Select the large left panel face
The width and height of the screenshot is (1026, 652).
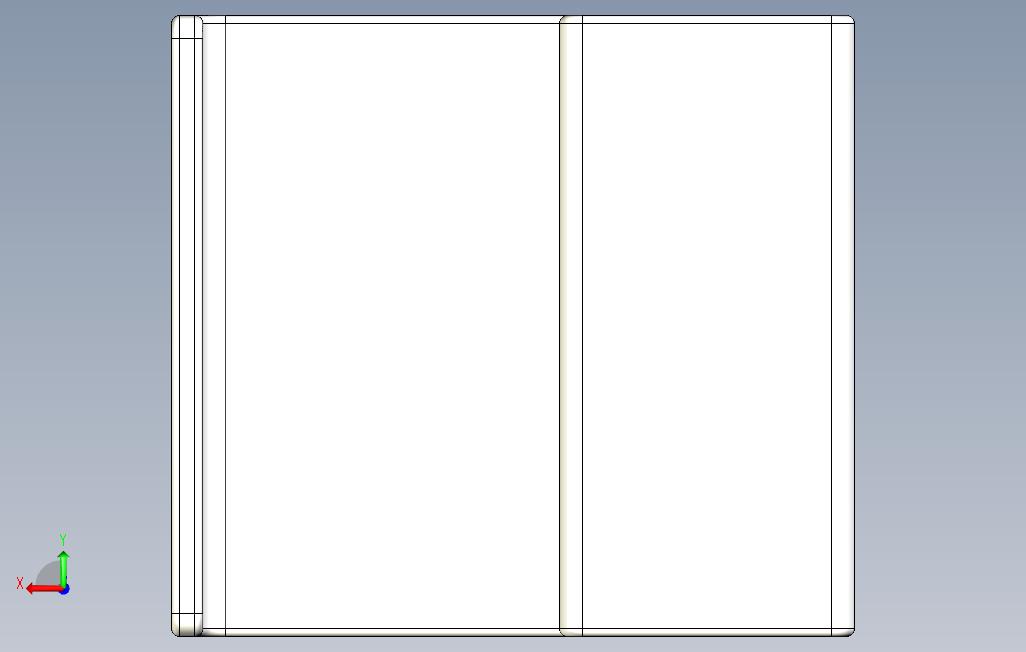click(393, 326)
